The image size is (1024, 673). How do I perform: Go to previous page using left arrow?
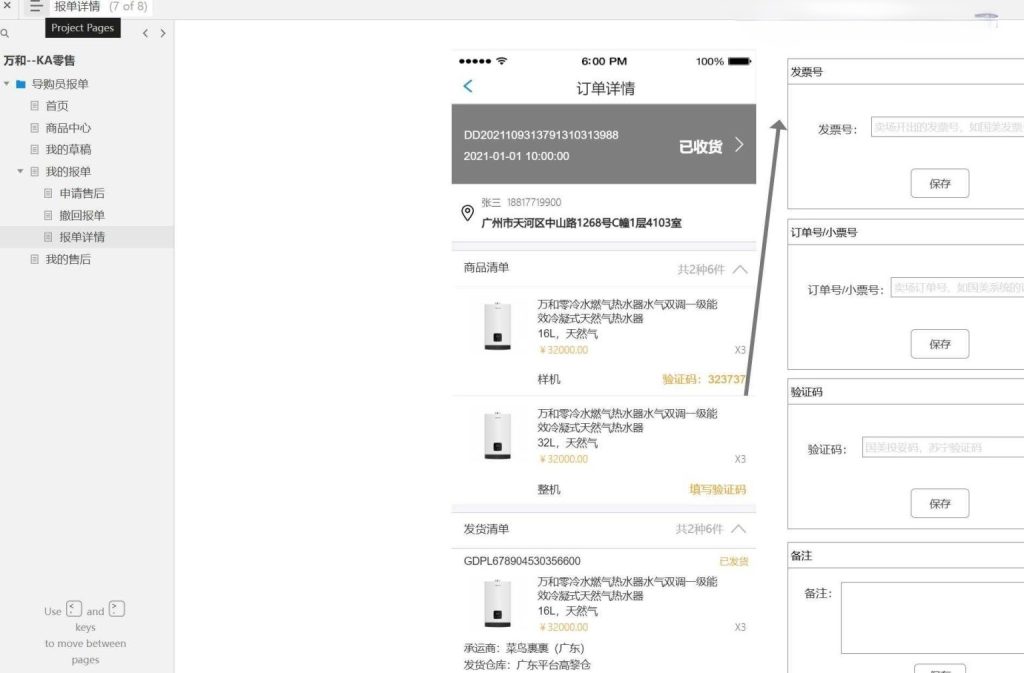point(144,33)
